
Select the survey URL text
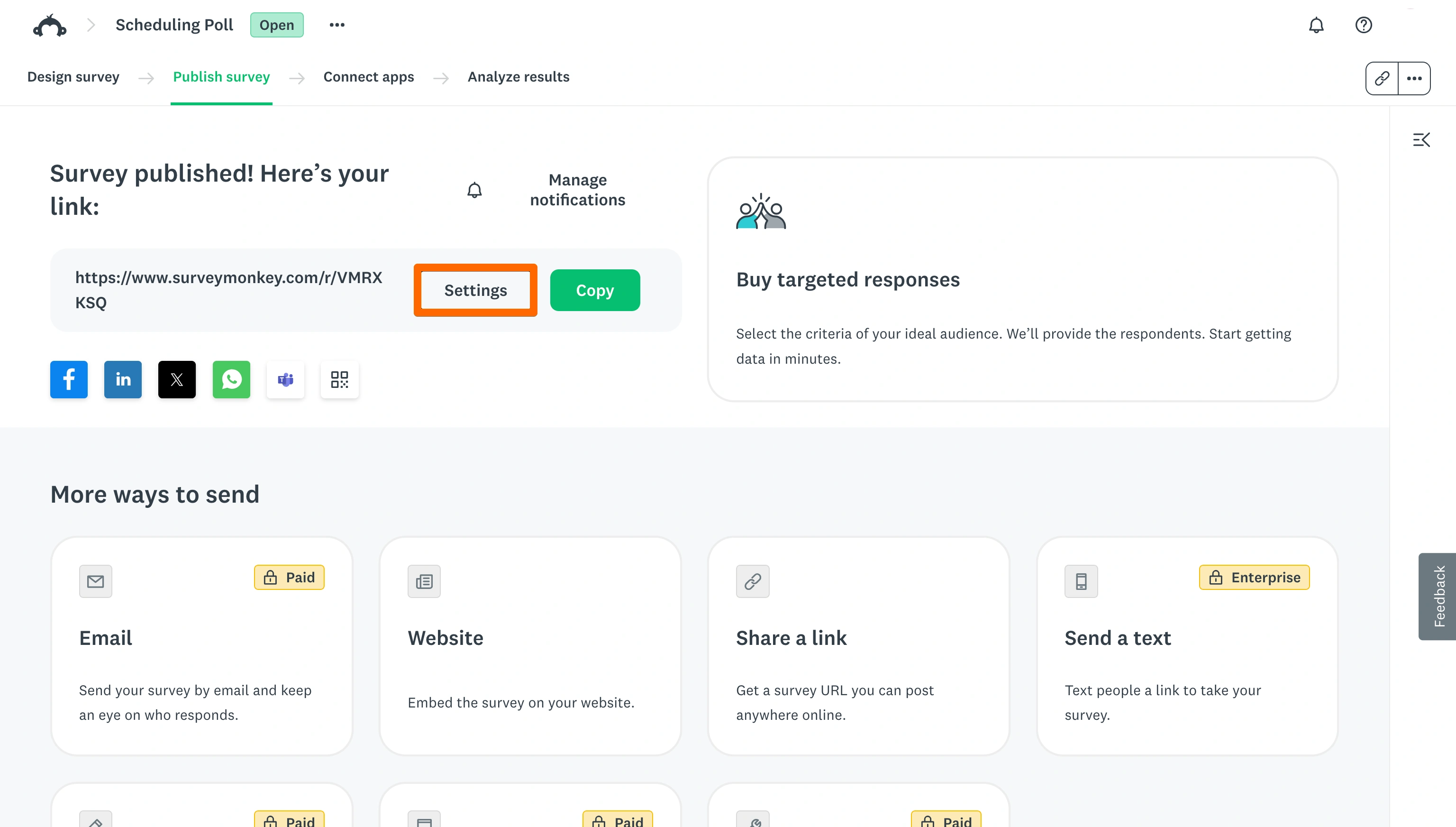229,290
